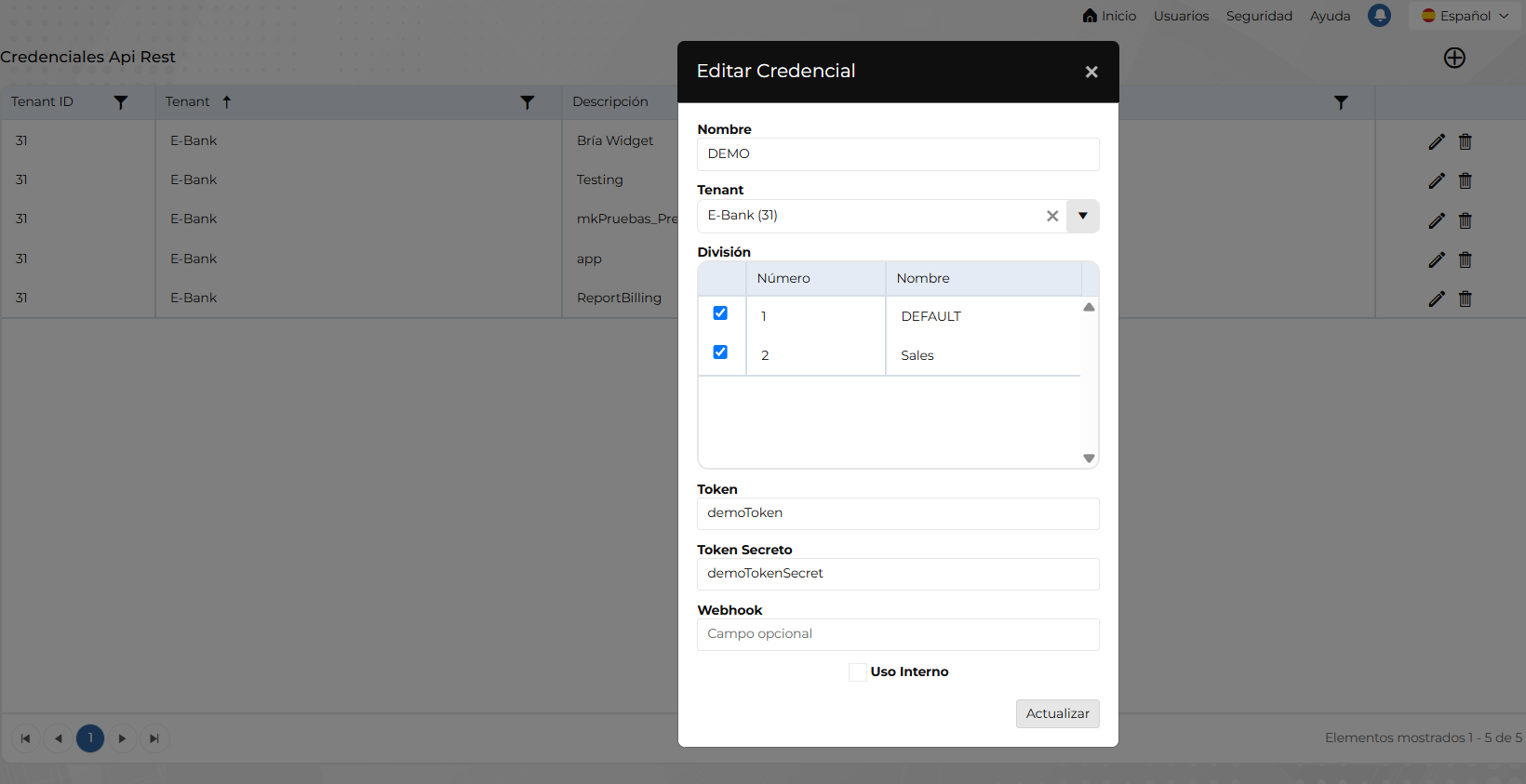Delete the mkPruebas_Pre credential row

pos(1466,220)
